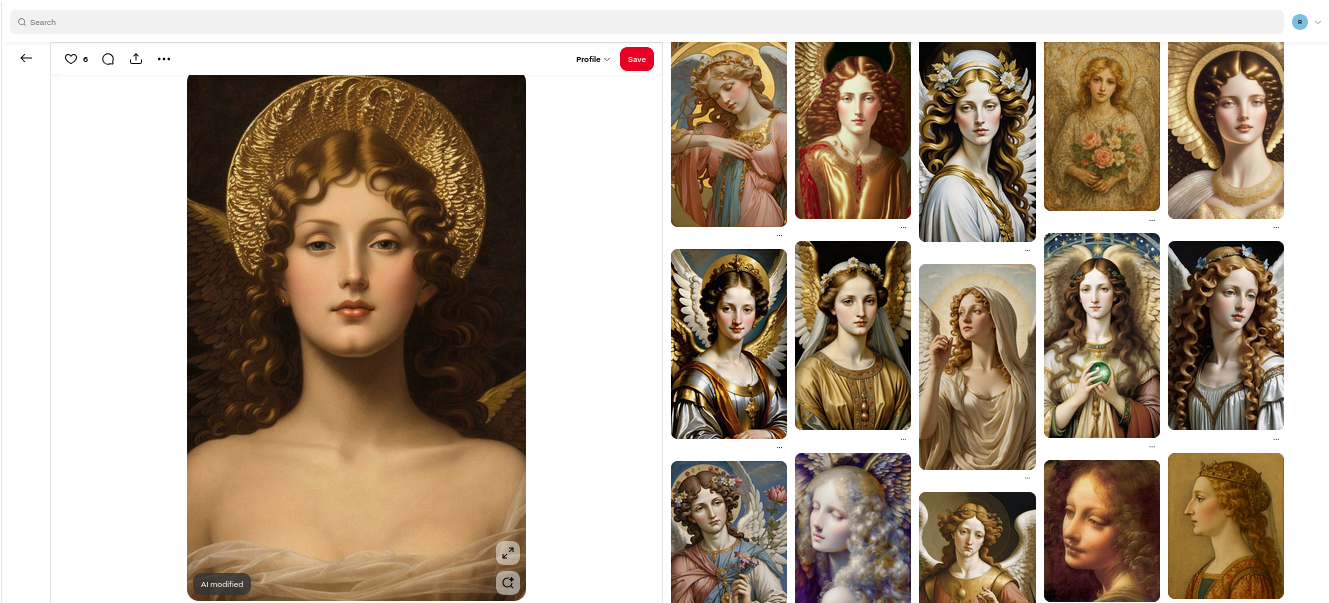This screenshot has width=1329, height=603.
Task: Open pin of woman with white flower headband
Action: click(977, 141)
